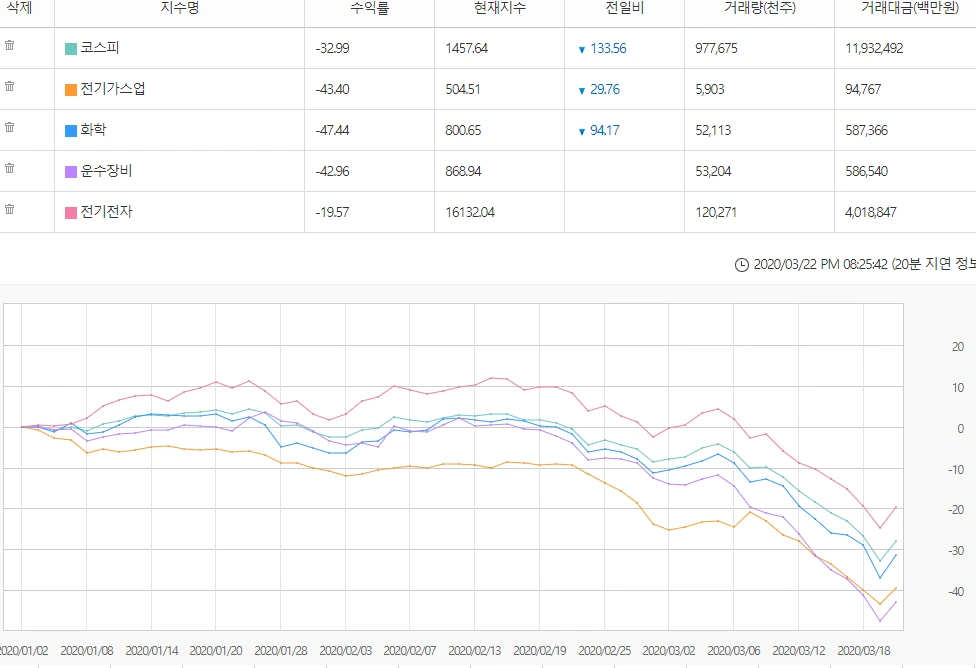
Task: Select the 운수장비 index name
Action: [x=106, y=171]
